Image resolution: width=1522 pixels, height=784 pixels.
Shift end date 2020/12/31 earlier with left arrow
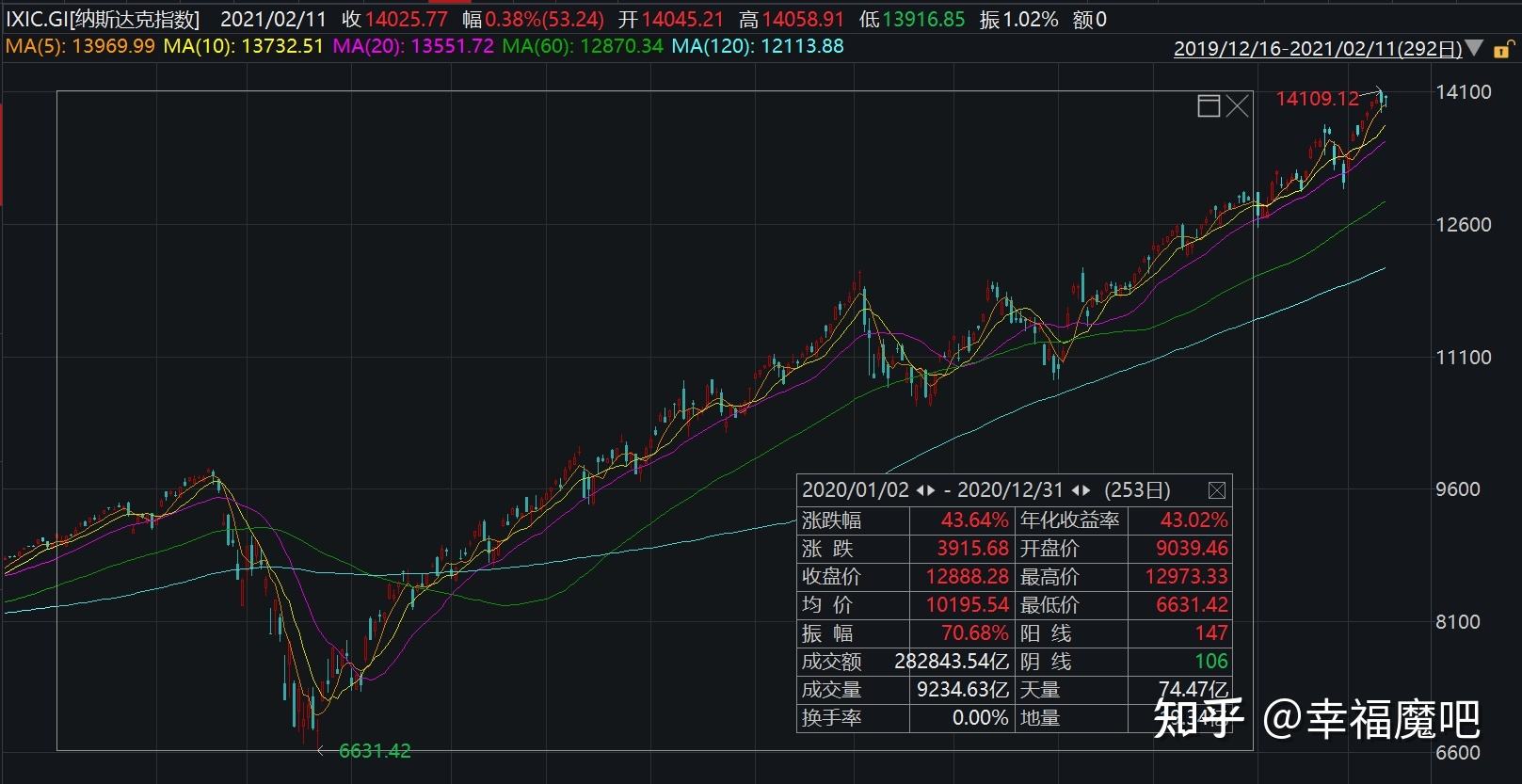coord(1075,490)
